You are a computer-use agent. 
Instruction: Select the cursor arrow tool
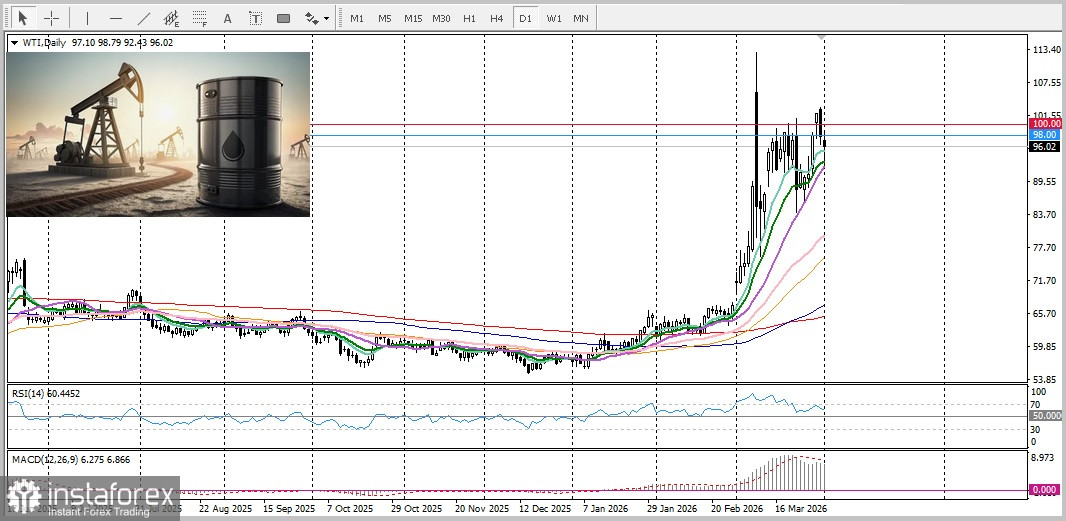pyautogui.click(x=24, y=18)
